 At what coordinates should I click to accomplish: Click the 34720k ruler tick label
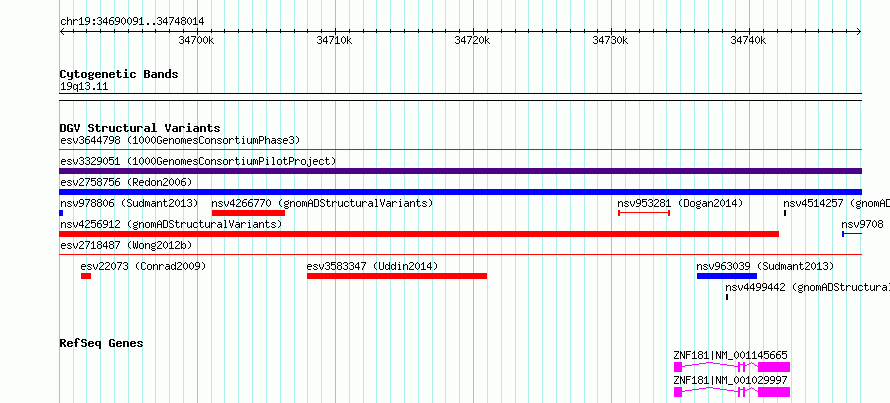(x=472, y=40)
